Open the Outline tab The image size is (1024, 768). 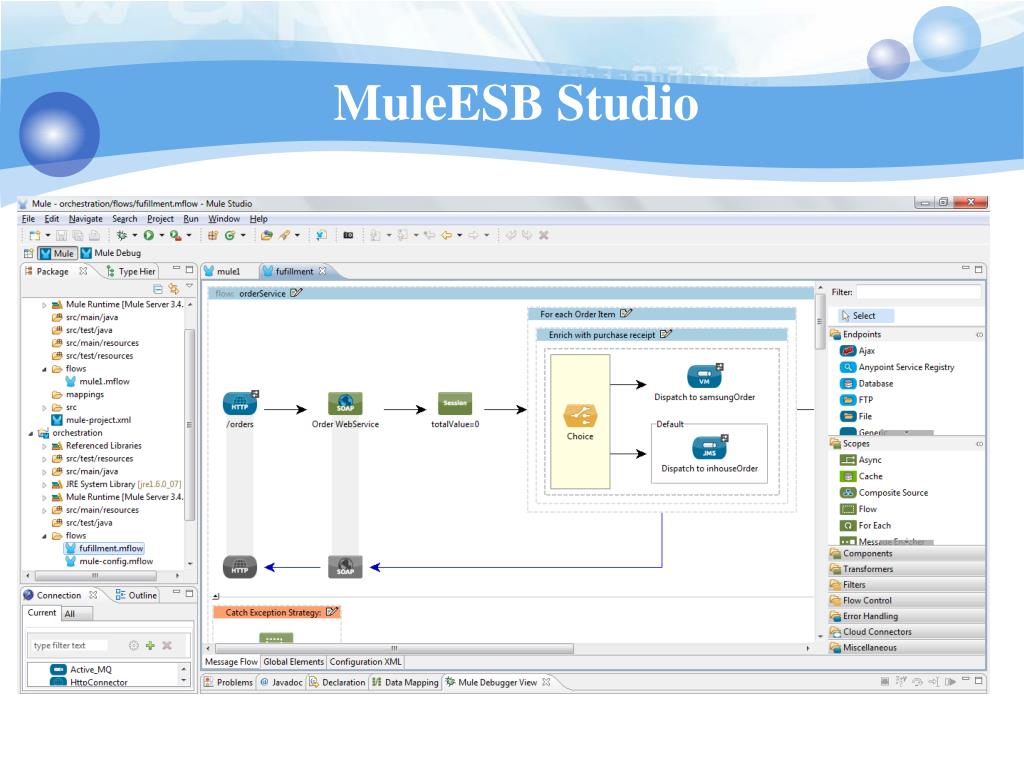(136, 595)
